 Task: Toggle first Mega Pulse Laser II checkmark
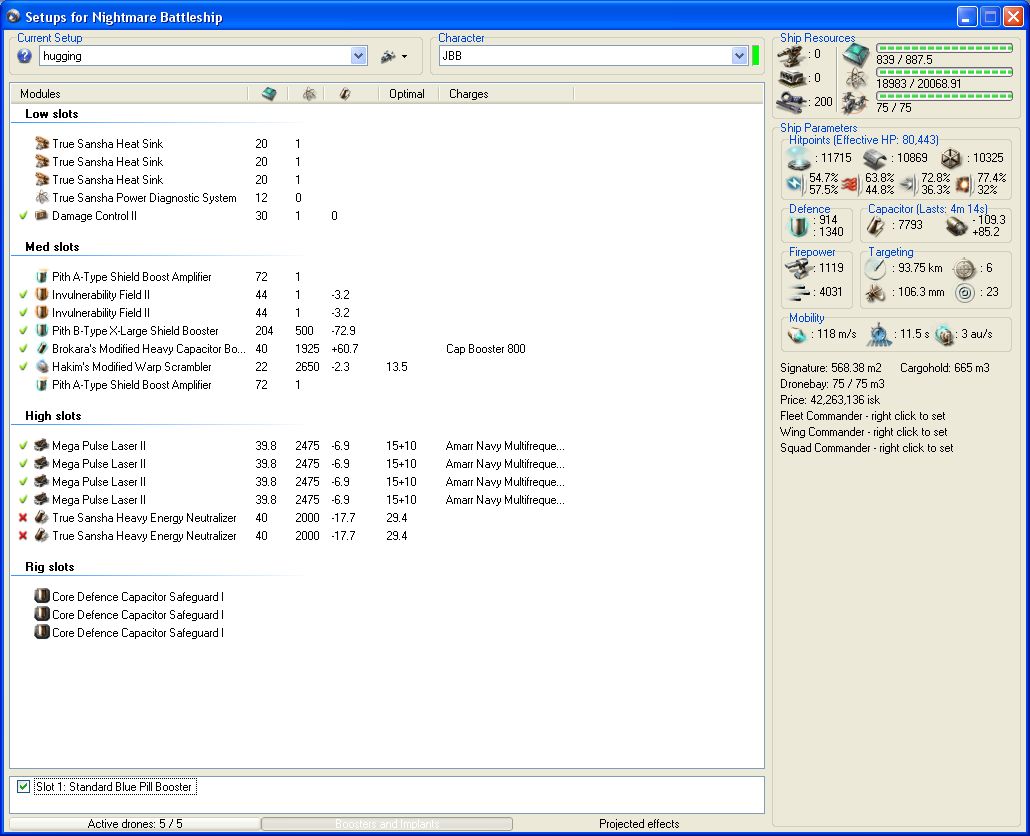[x=24, y=446]
